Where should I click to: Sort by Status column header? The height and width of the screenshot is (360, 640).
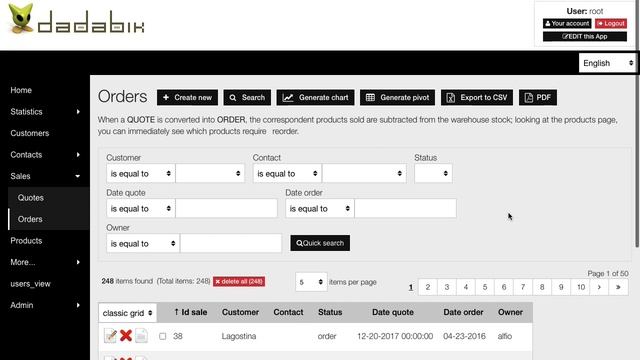(330, 312)
